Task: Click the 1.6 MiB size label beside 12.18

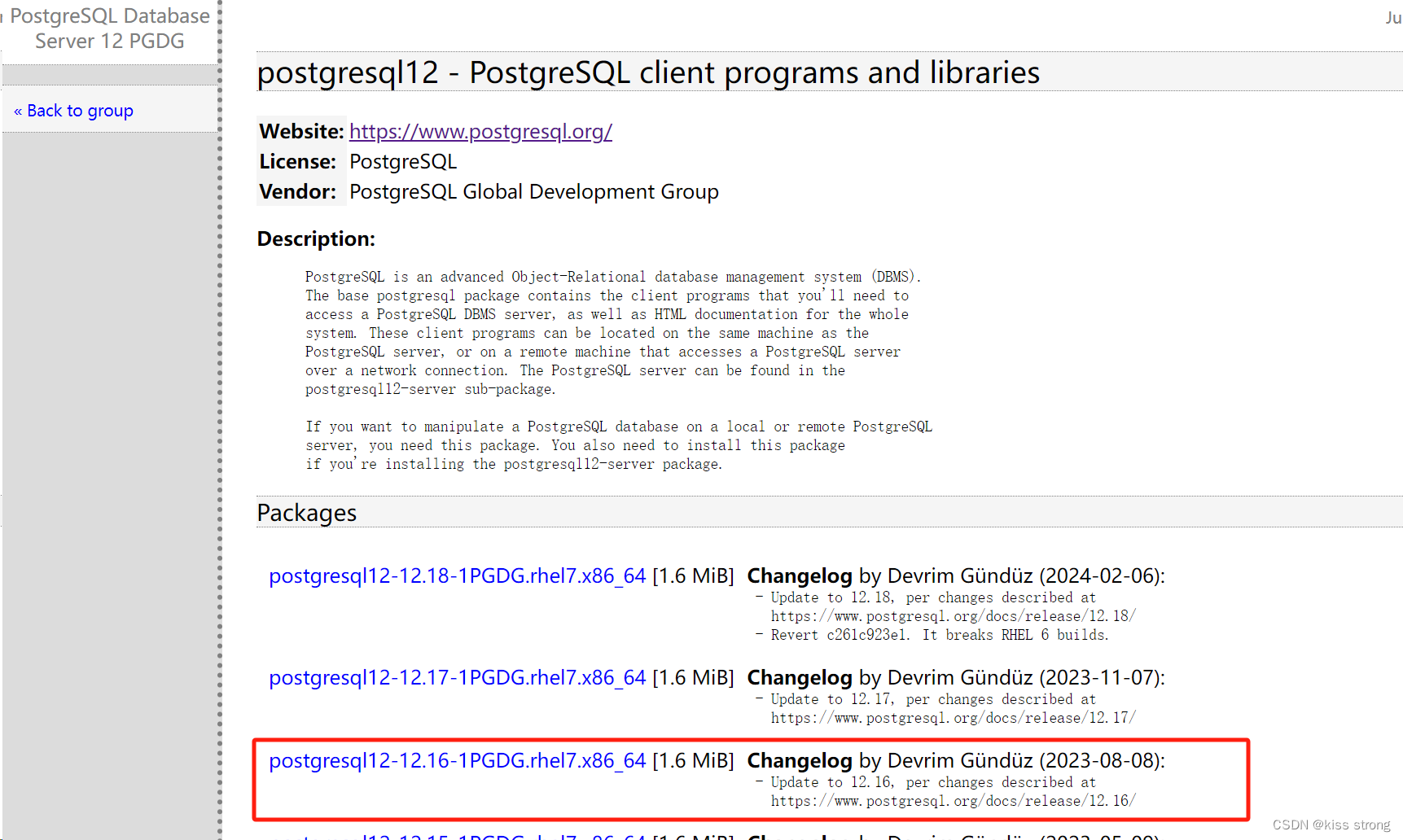Action: [693, 575]
